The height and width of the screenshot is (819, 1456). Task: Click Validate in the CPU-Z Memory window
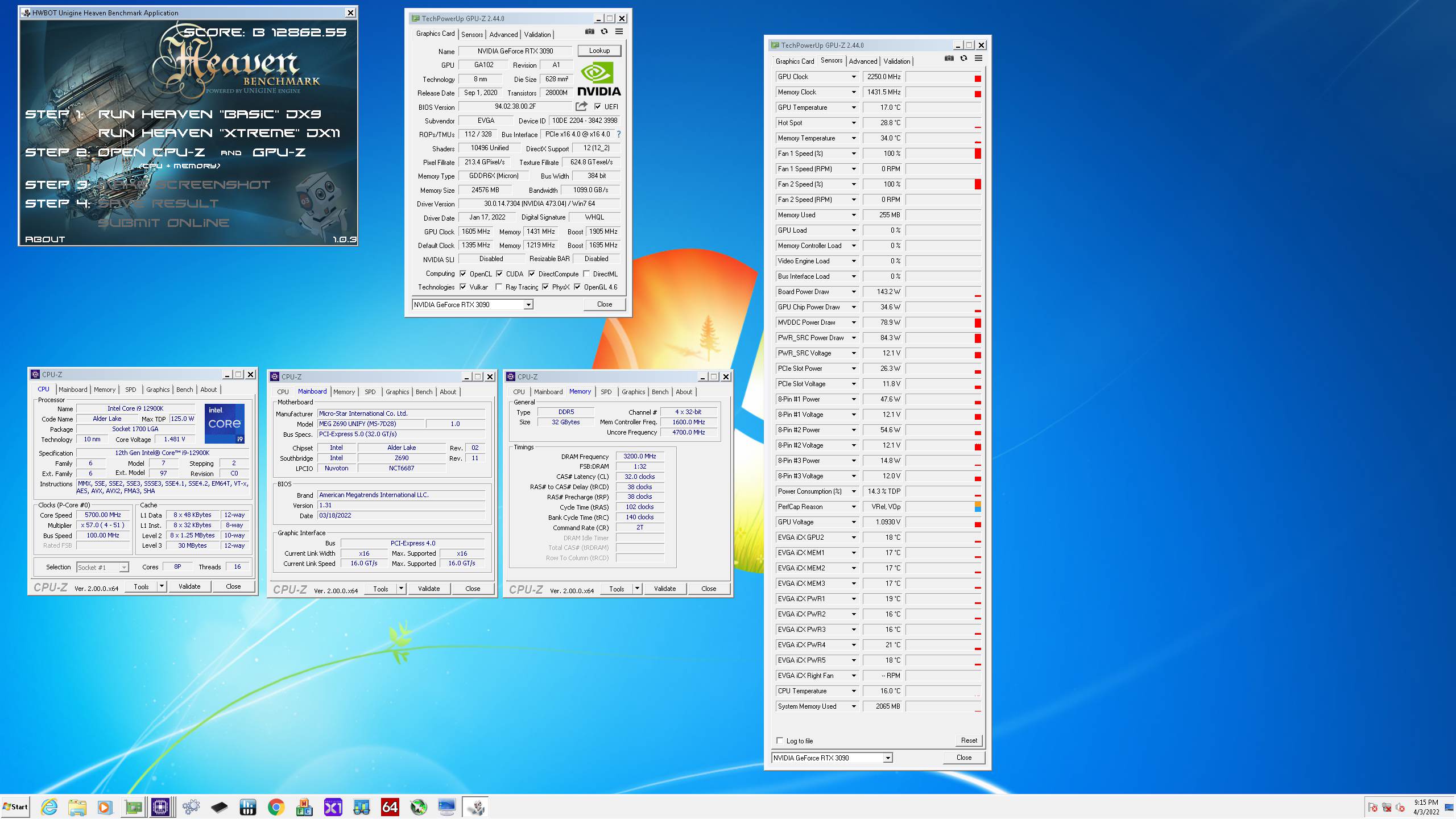665,589
